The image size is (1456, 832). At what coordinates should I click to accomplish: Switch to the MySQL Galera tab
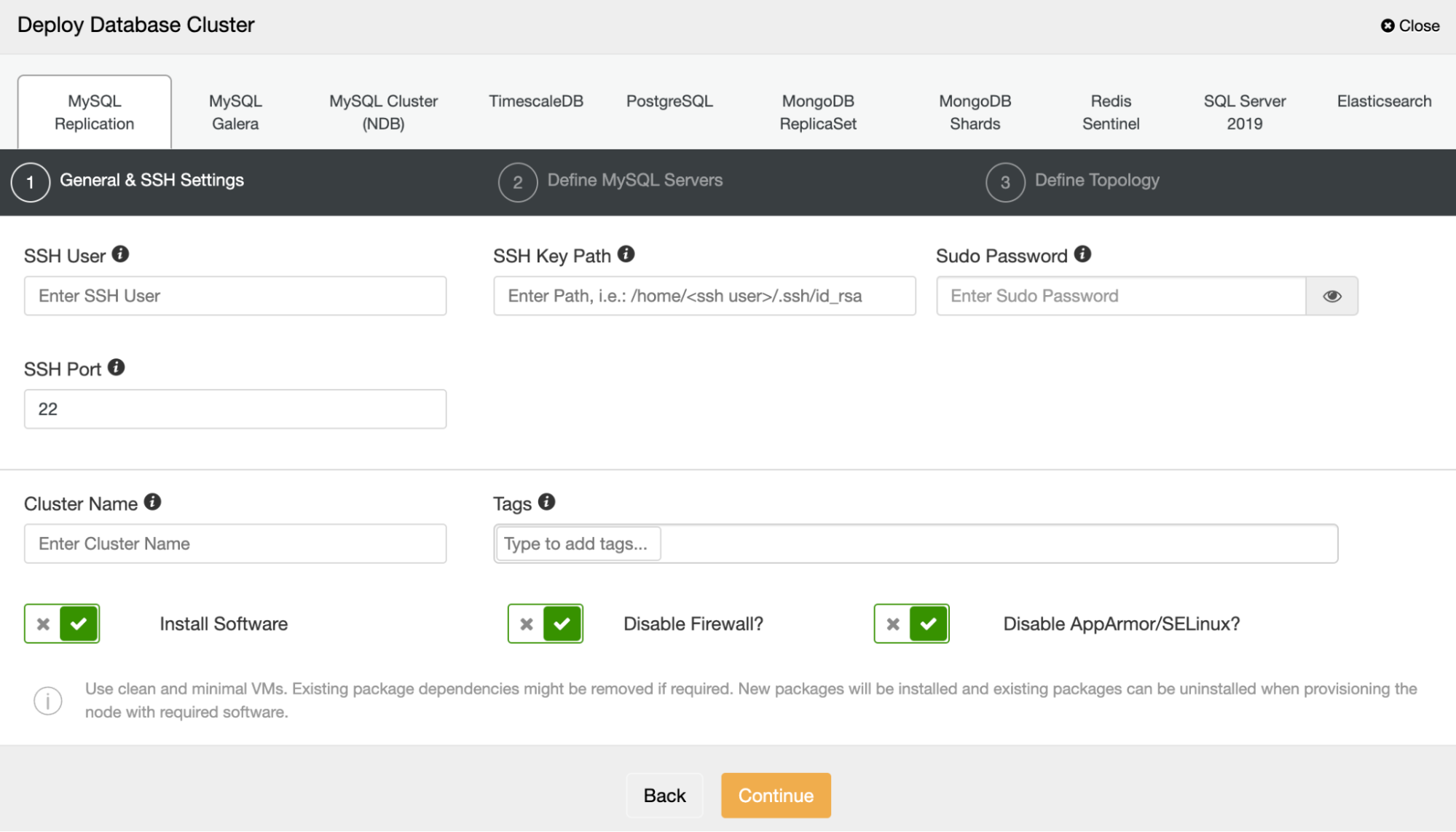coord(235,112)
